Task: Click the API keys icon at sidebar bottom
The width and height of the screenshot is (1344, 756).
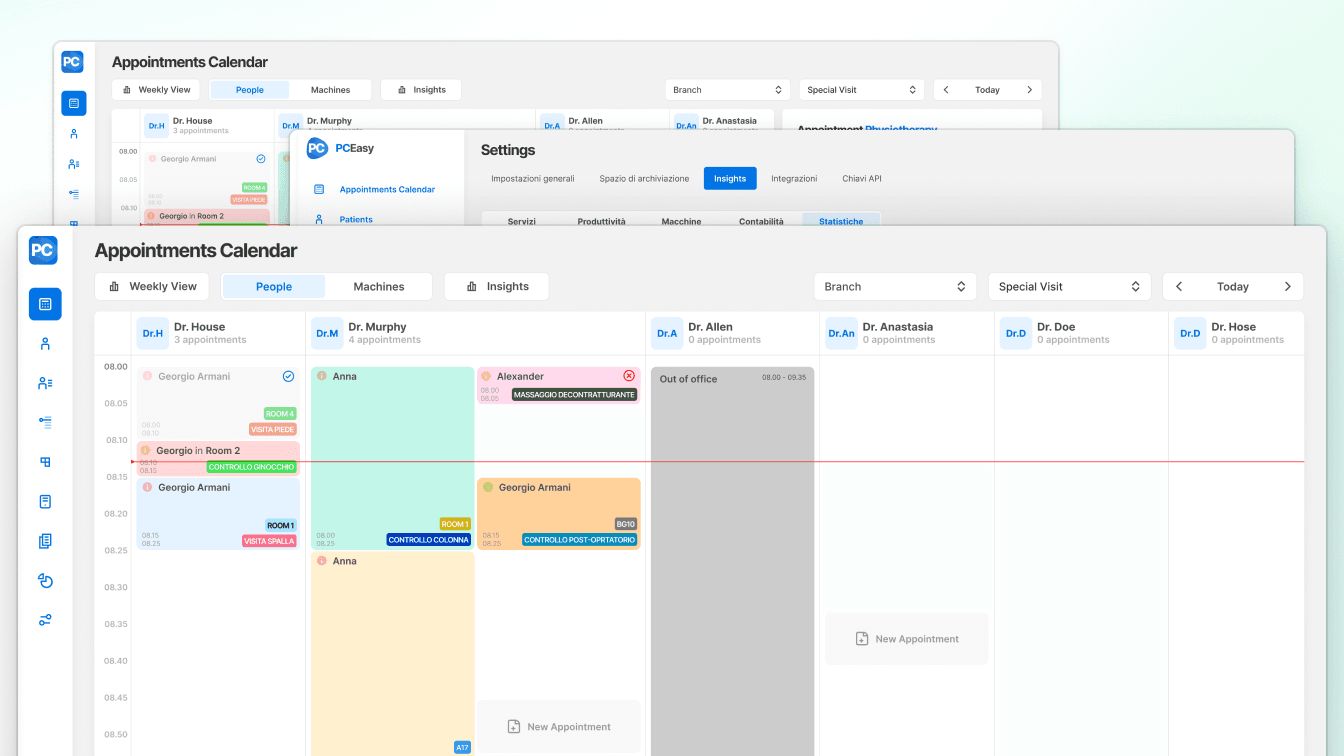Action: click(x=45, y=619)
